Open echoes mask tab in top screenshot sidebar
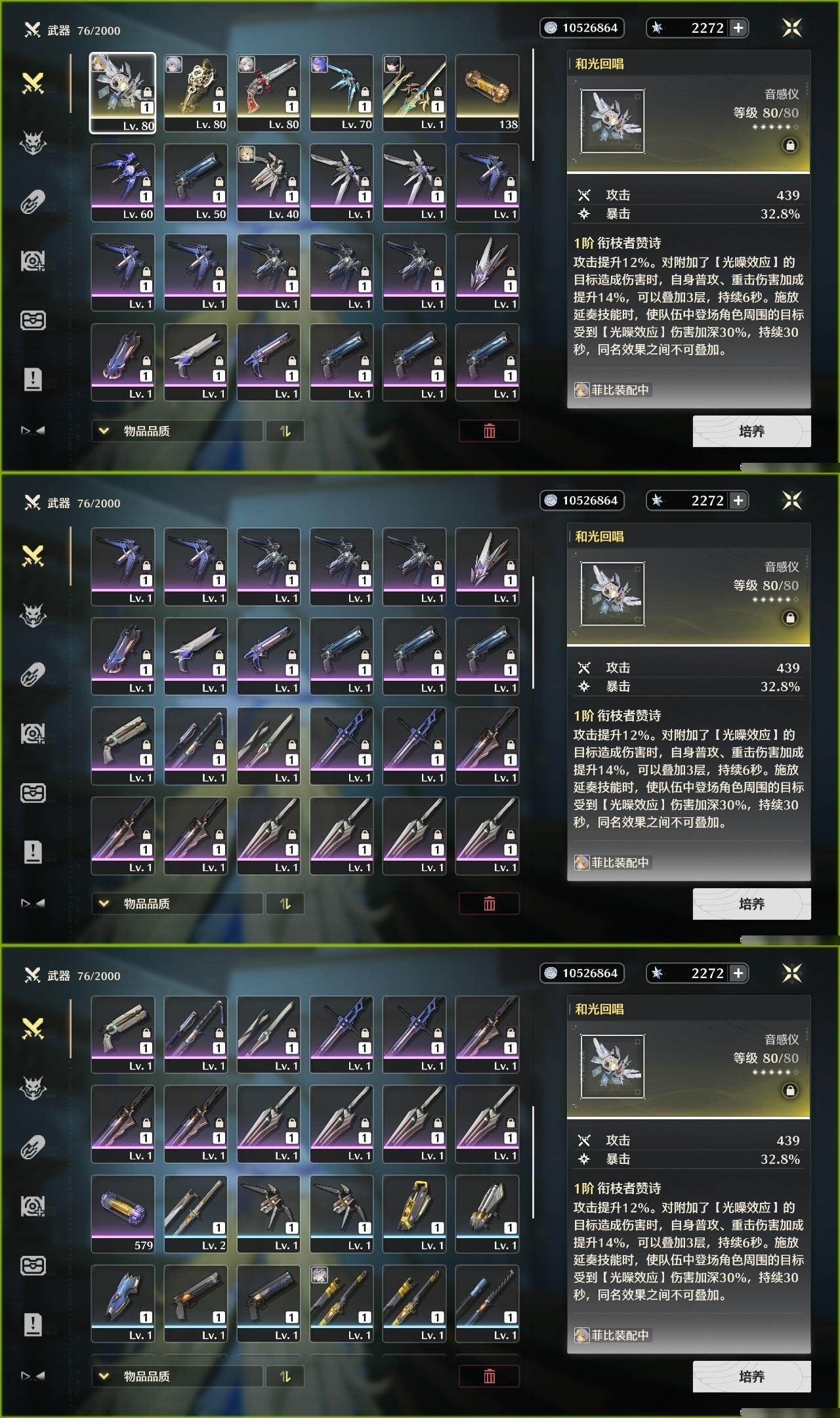This screenshot has height=1418, width=840. (33, 142)
